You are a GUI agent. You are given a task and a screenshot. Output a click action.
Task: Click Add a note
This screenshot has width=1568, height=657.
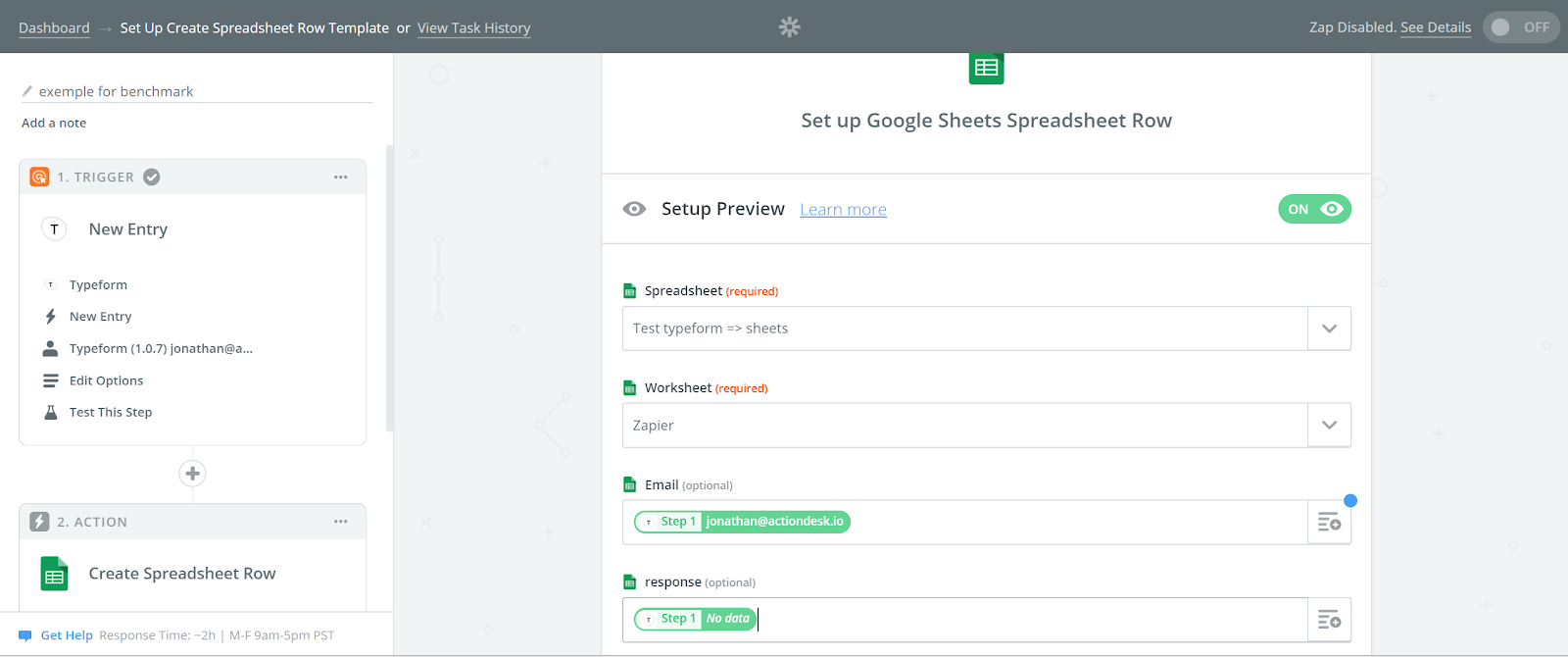(x=54, y=123)
